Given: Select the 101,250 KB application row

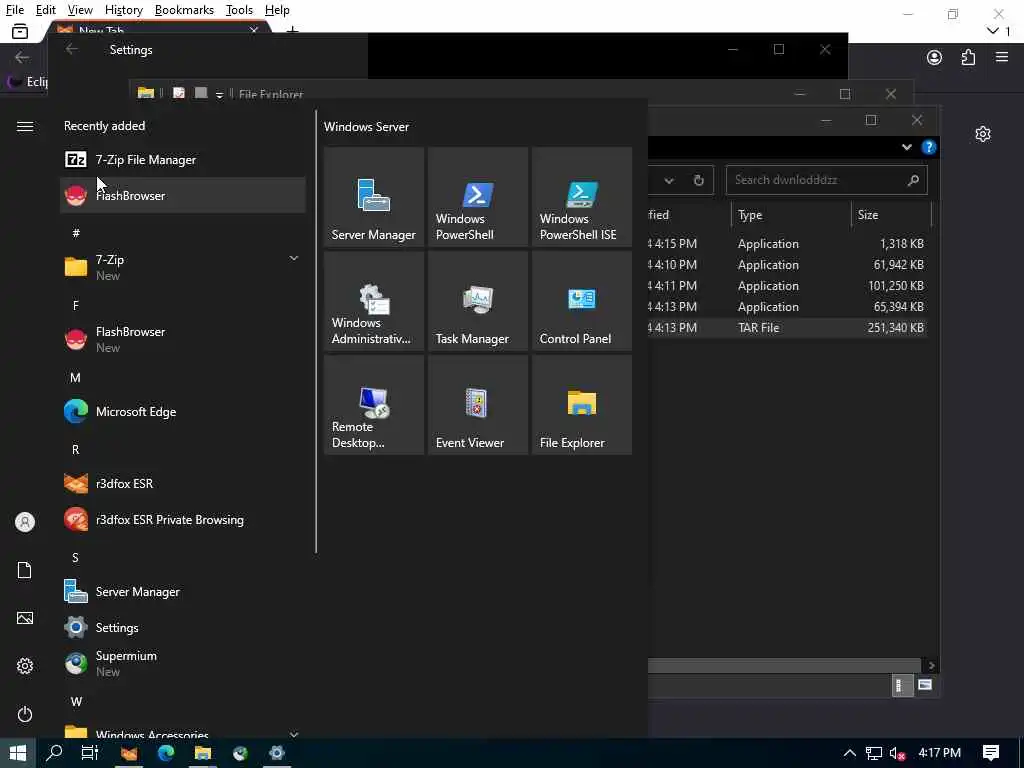Looking at the screenshot, I should [x=788, y=285].
